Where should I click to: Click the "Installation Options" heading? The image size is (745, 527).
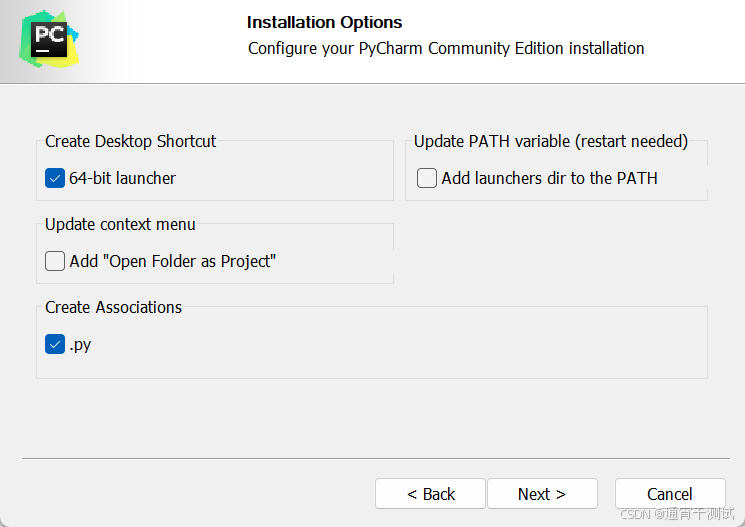(x=325, y=22)
